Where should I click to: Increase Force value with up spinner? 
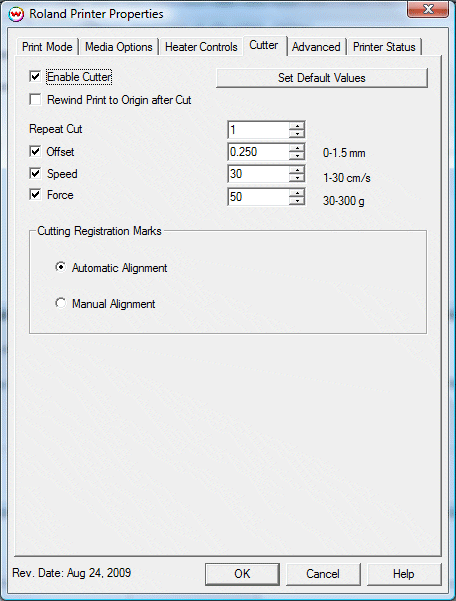click(297, 193)
